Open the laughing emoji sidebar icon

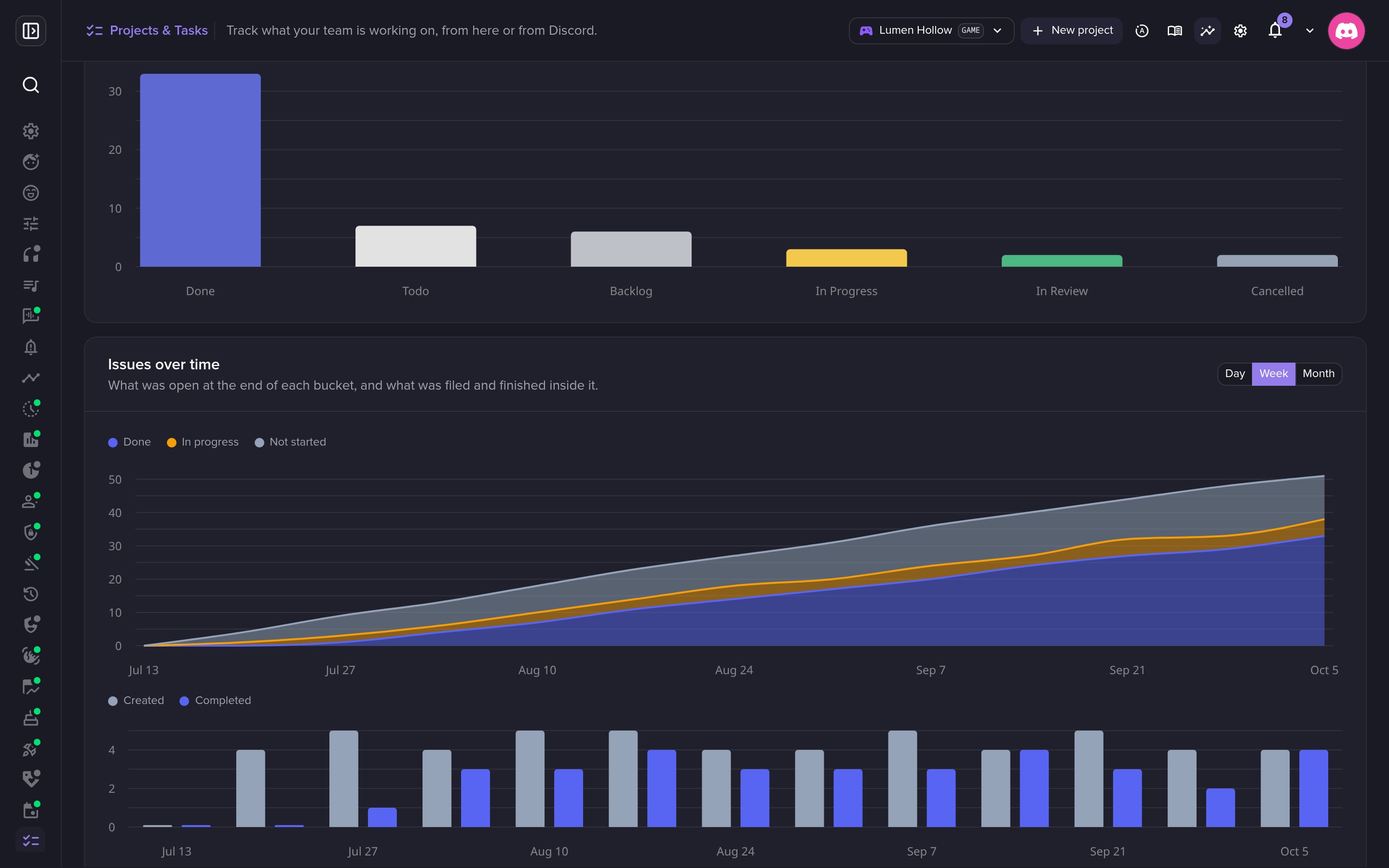tap(30, 193)
